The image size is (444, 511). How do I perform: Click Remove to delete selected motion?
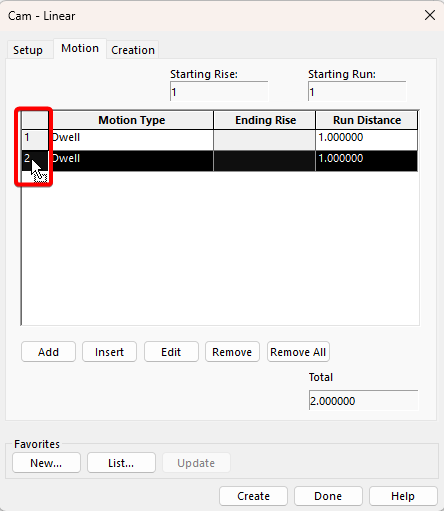click(x=232, y=352)
